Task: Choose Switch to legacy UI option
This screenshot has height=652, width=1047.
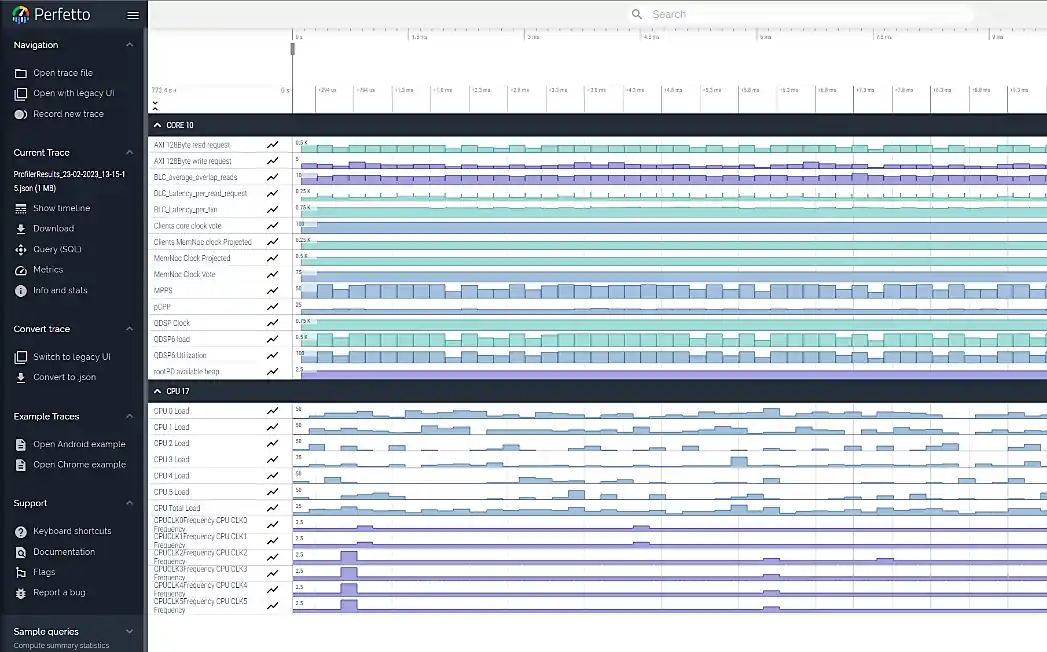Action: click(x=19, y=356)
